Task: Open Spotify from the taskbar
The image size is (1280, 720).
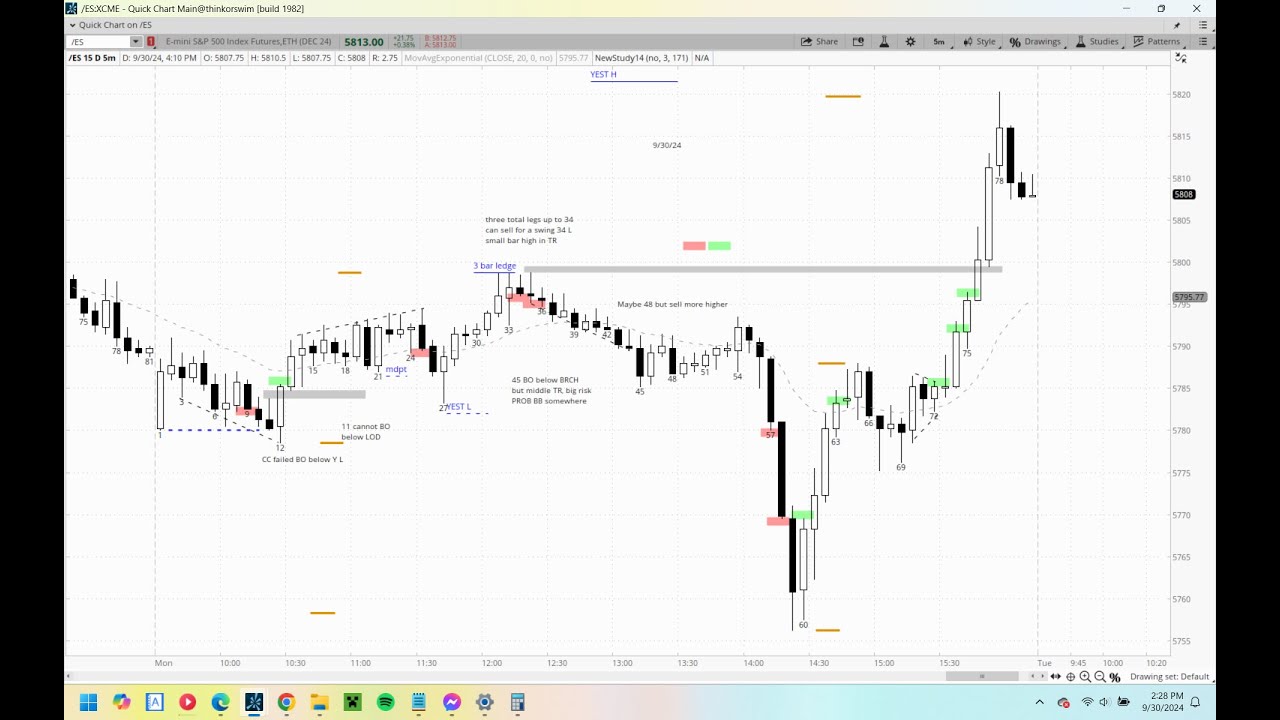Action: click(385, 702)
